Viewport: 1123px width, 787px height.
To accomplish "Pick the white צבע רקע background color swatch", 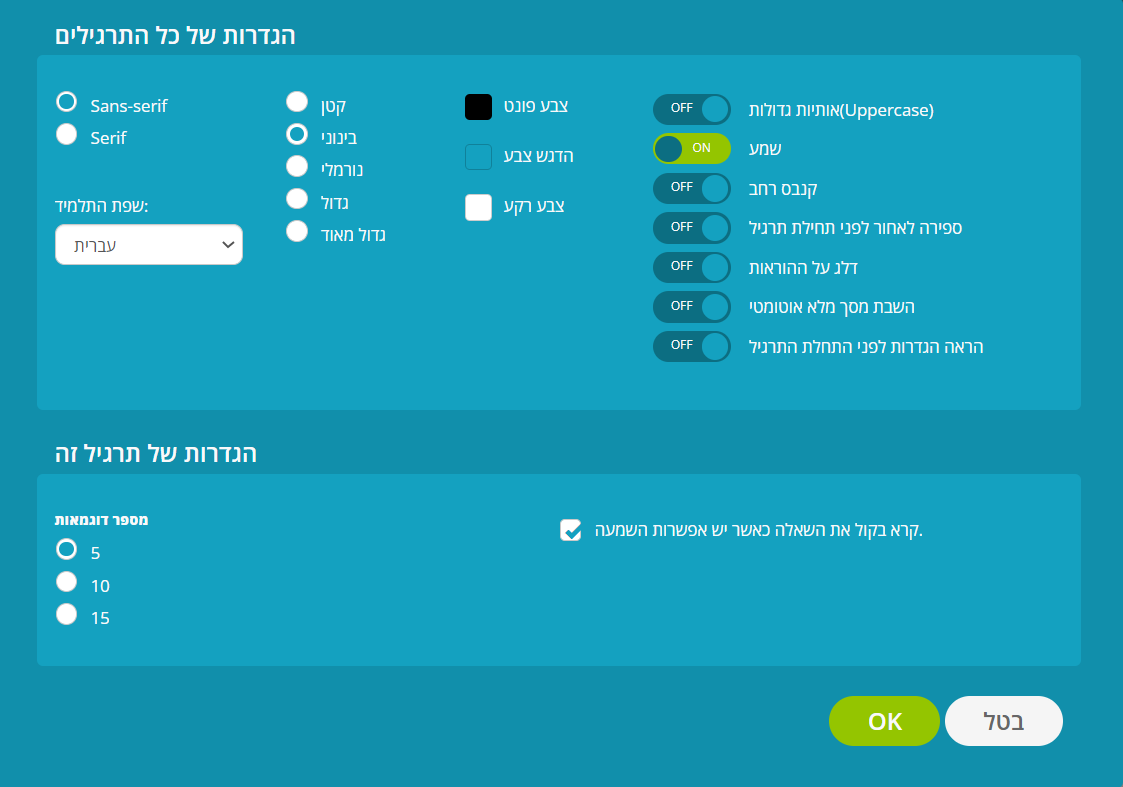I will [x=478, y=207].
